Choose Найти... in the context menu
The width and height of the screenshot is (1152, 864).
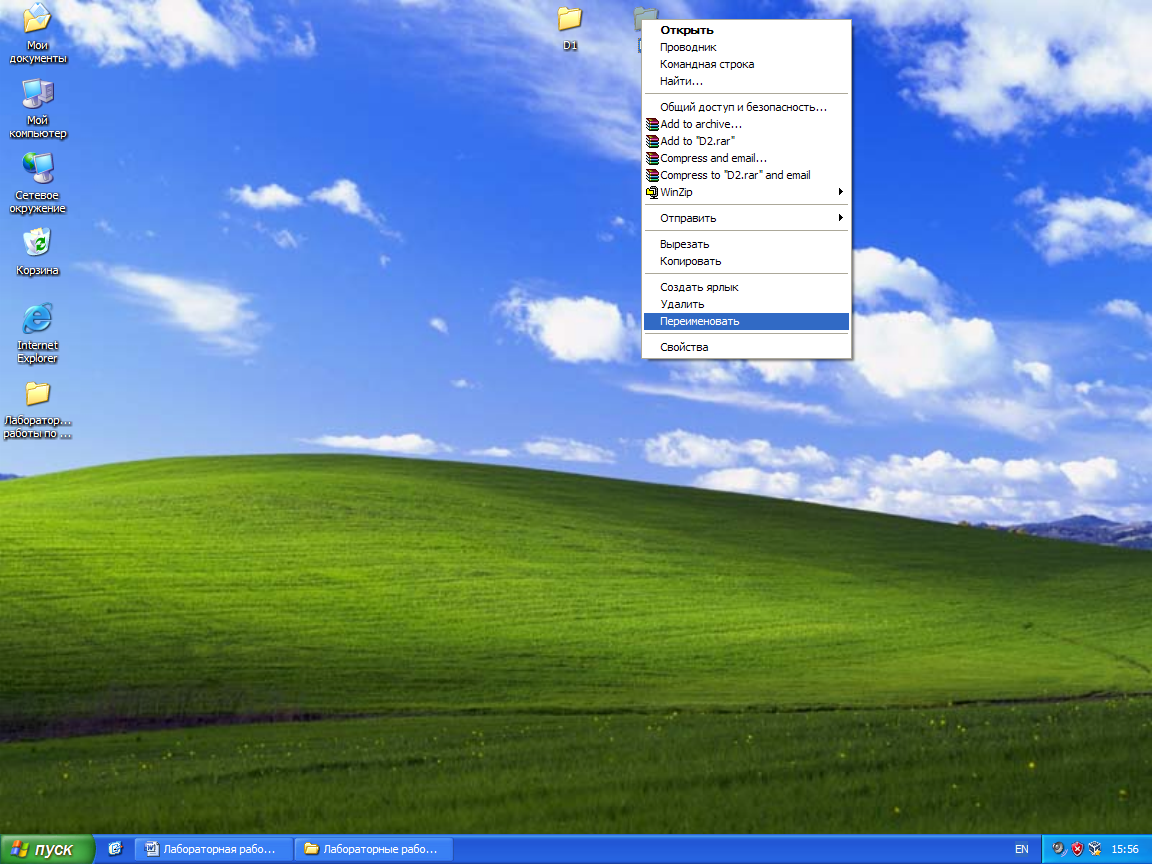click(x=746, y=81)
